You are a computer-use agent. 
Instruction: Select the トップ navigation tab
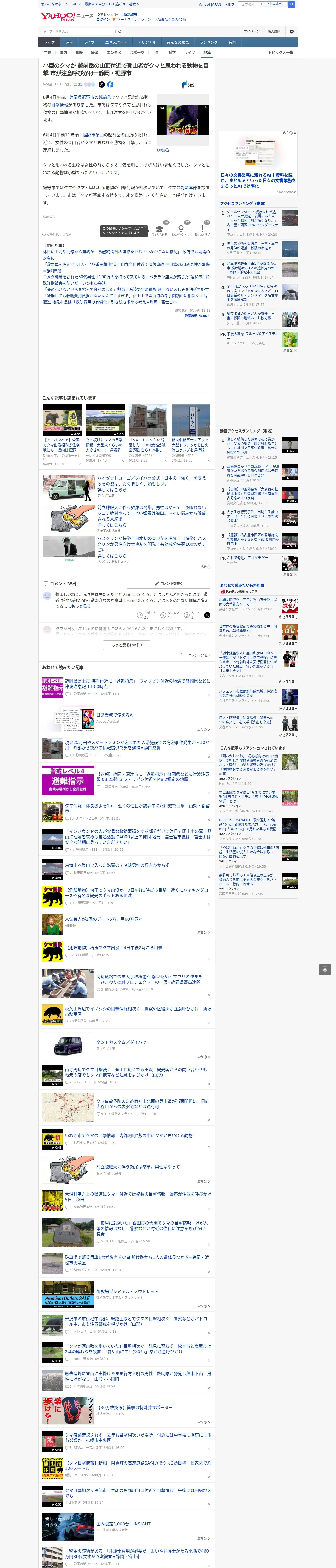coord(49,43)
